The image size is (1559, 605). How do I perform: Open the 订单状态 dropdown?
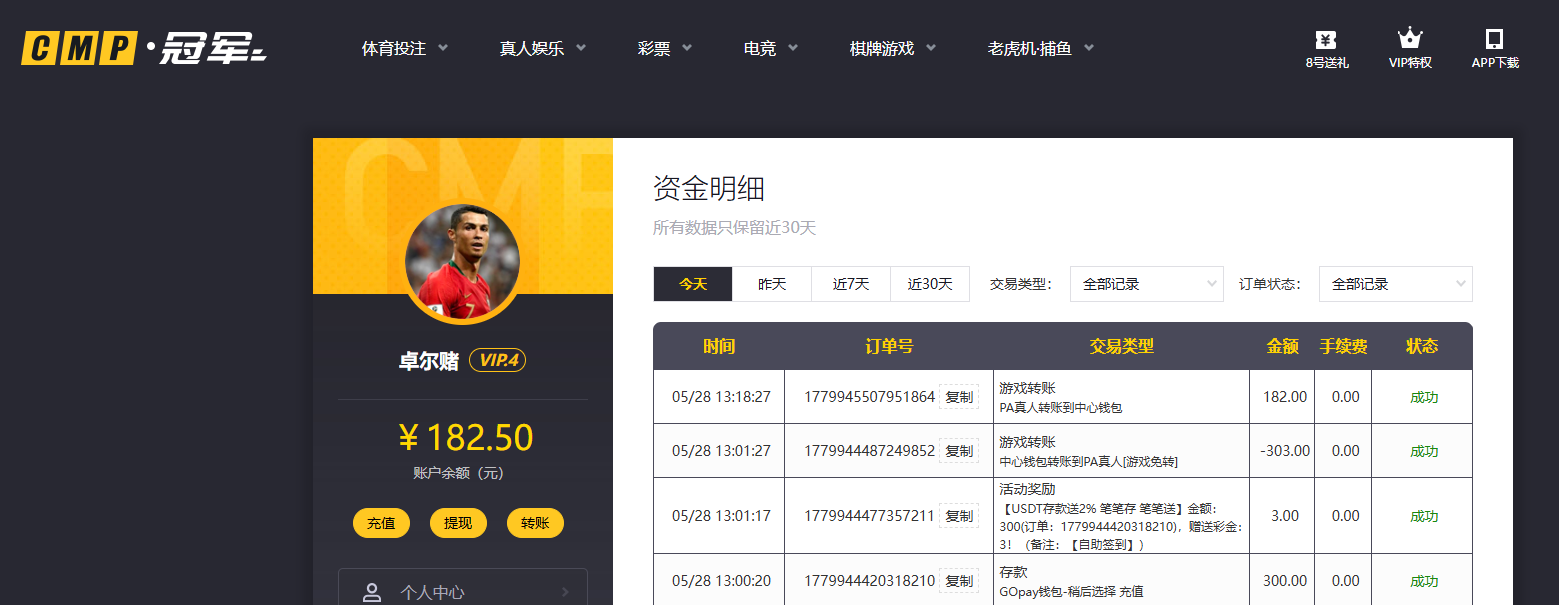[x=1396, y=284]
